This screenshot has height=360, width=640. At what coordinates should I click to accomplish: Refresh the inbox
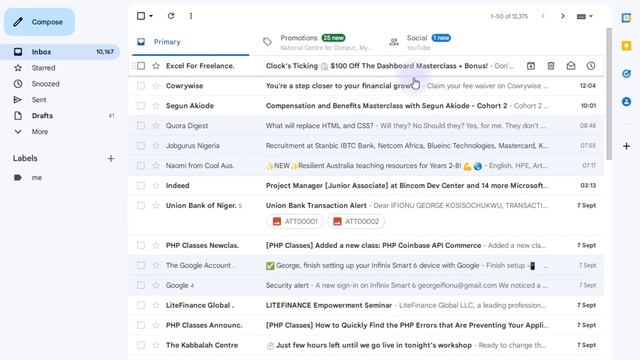click(171, 16)
